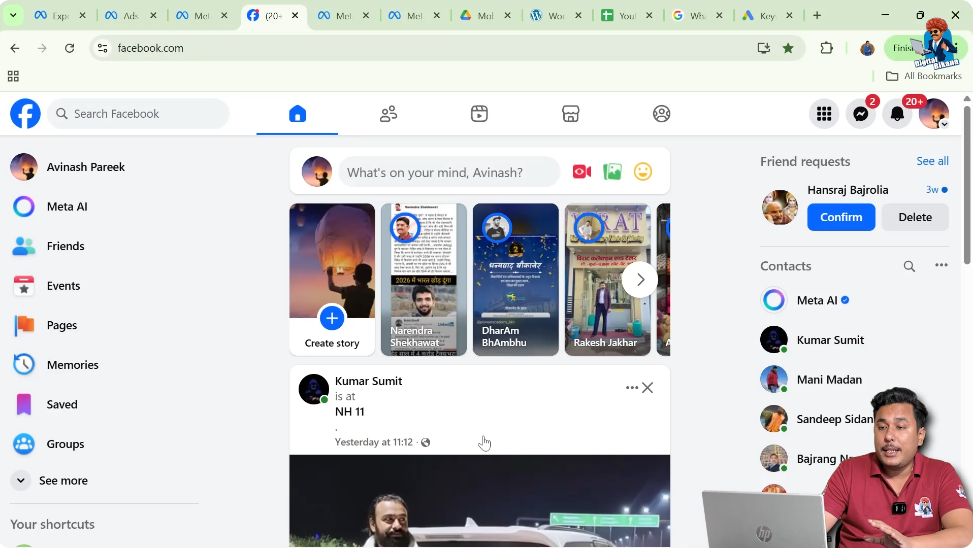Viewport: 976px width, 549px height.
Task: Click the Create story card
Action: point(332,279)
